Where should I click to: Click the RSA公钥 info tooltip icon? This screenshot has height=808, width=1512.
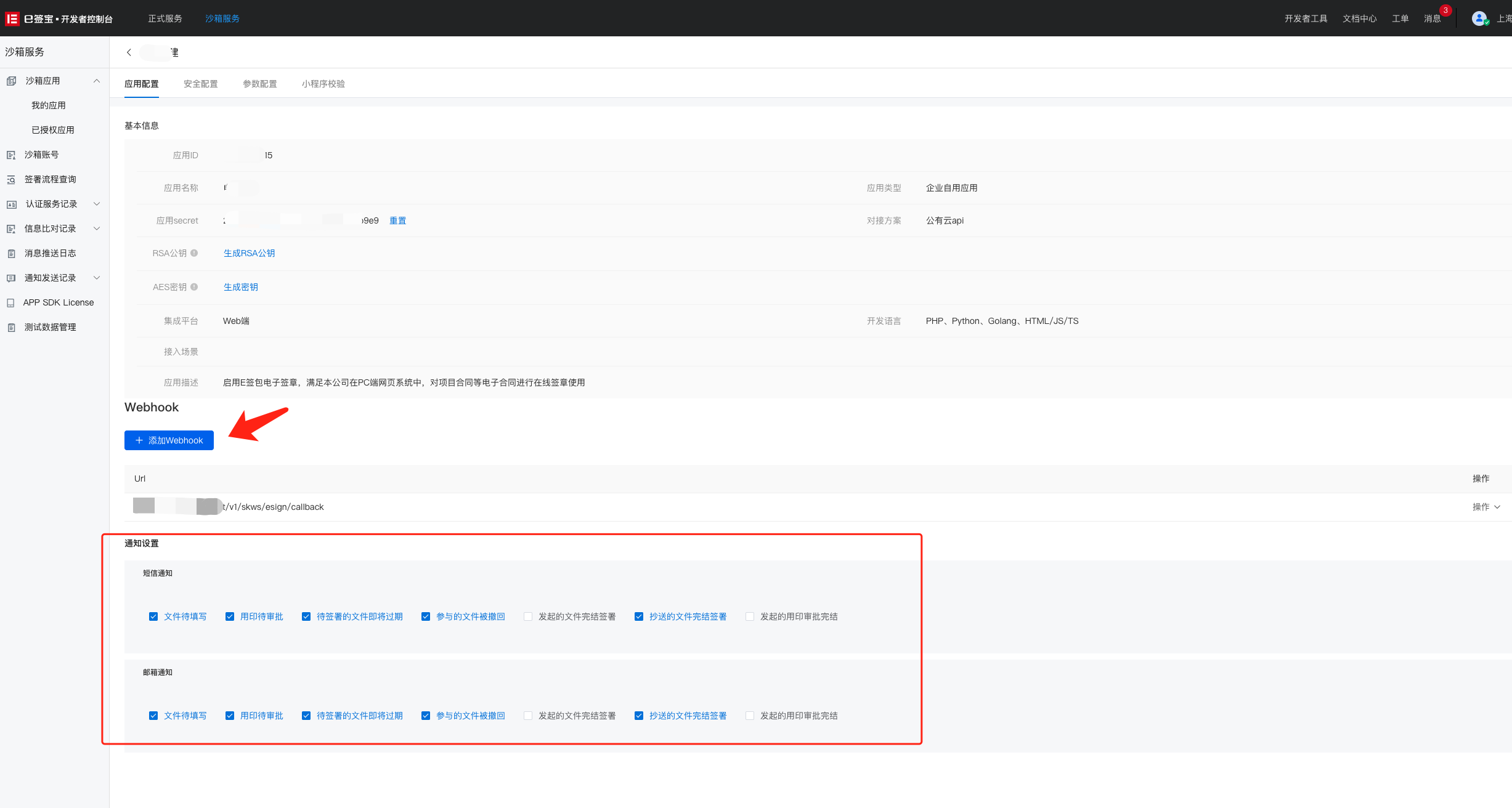click(x=194, y=253)
